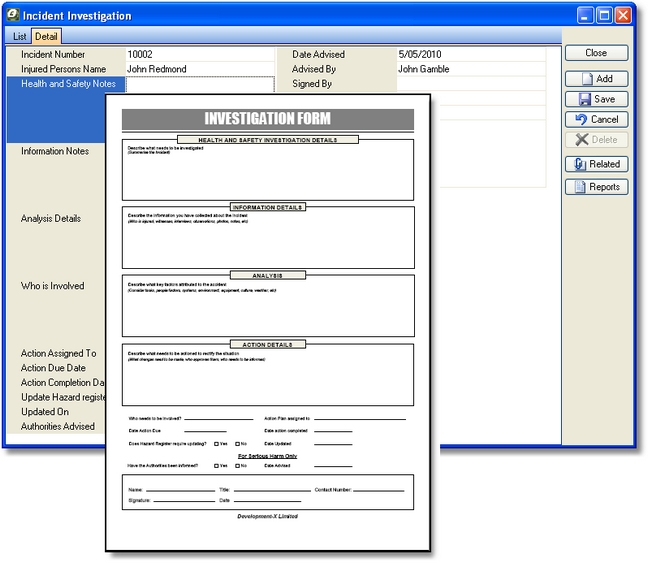
Task: Click the greyed-out Delete button
Action: (596, 140)
